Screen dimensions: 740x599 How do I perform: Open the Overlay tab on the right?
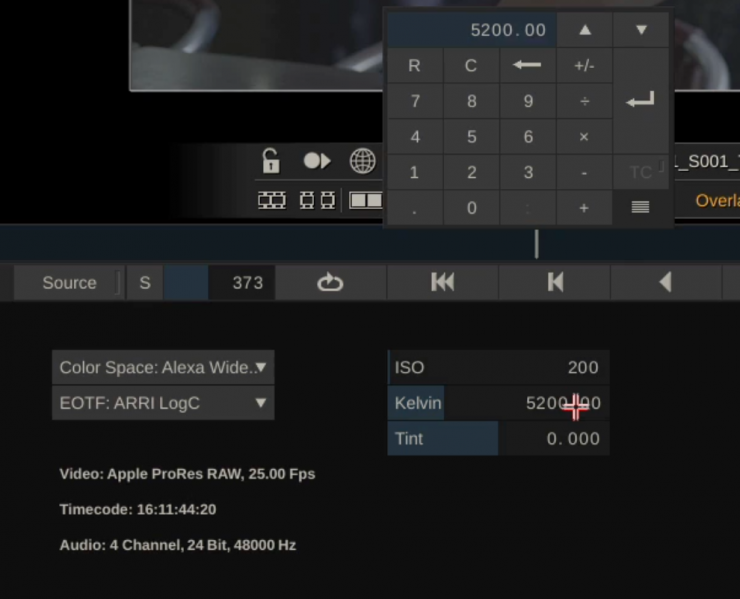(716, 200)
